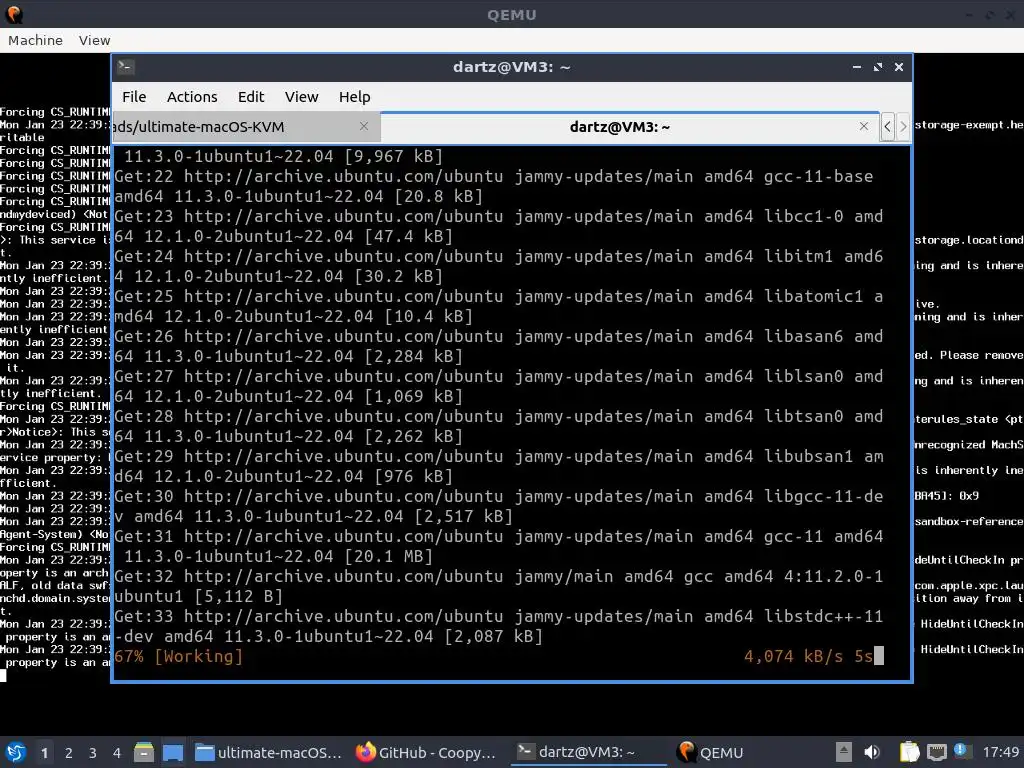Switch to QEMU window in taskbar
This screenshot has height=768, width=1024.
click(711, 752)
